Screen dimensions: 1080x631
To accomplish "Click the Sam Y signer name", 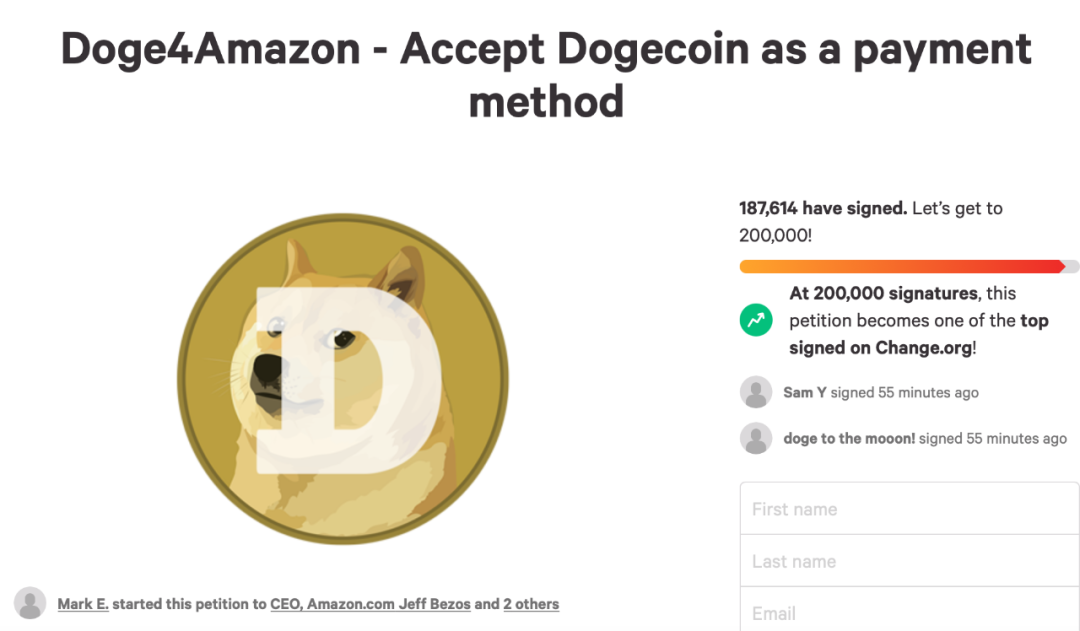I will point(804,393).
